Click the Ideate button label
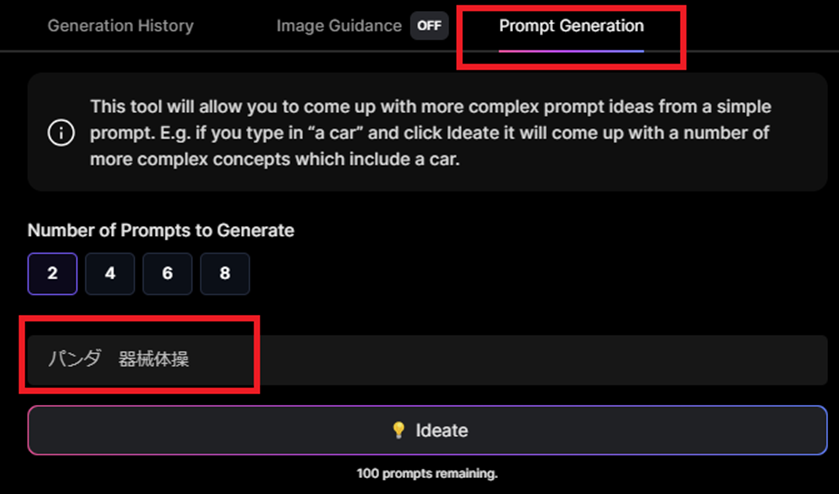The height and width of the screenshot is (494, 839). (x=442, y=430)
